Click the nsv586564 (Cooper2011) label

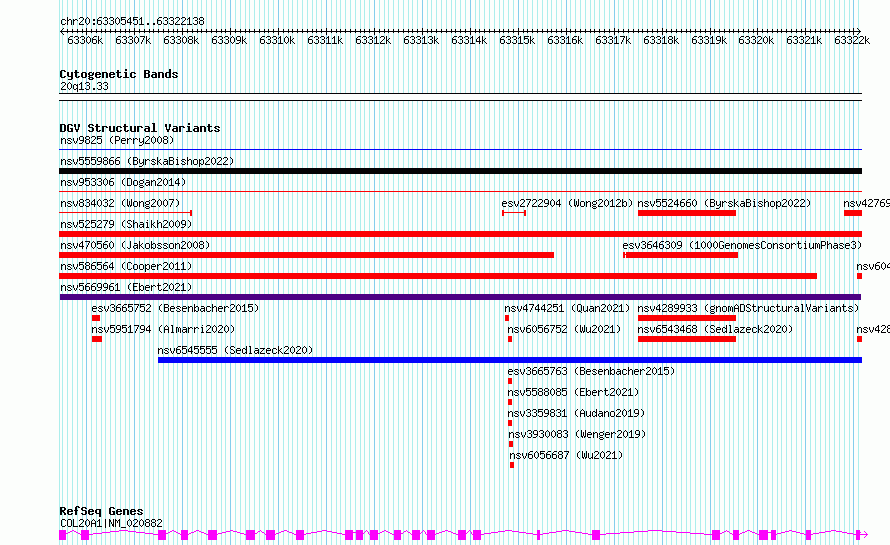(x=126, y=266)
